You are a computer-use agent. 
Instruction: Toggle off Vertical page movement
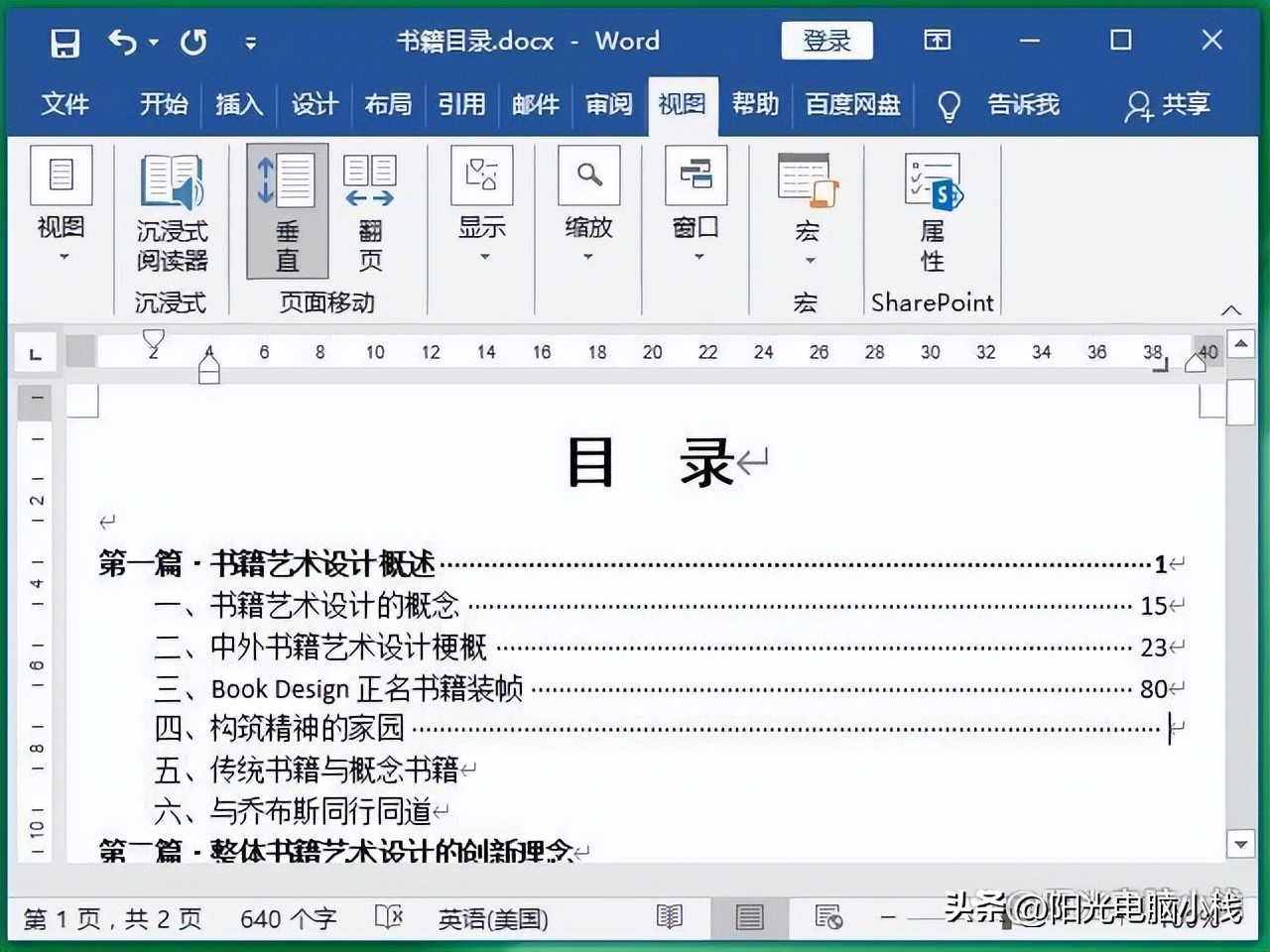click(x=286, y=211)
